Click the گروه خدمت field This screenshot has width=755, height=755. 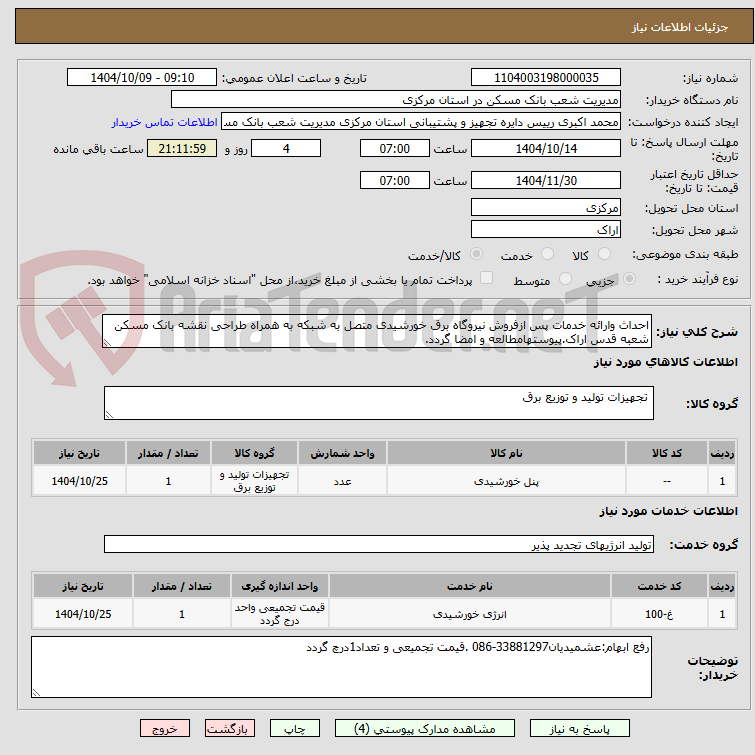coord(378,545)
